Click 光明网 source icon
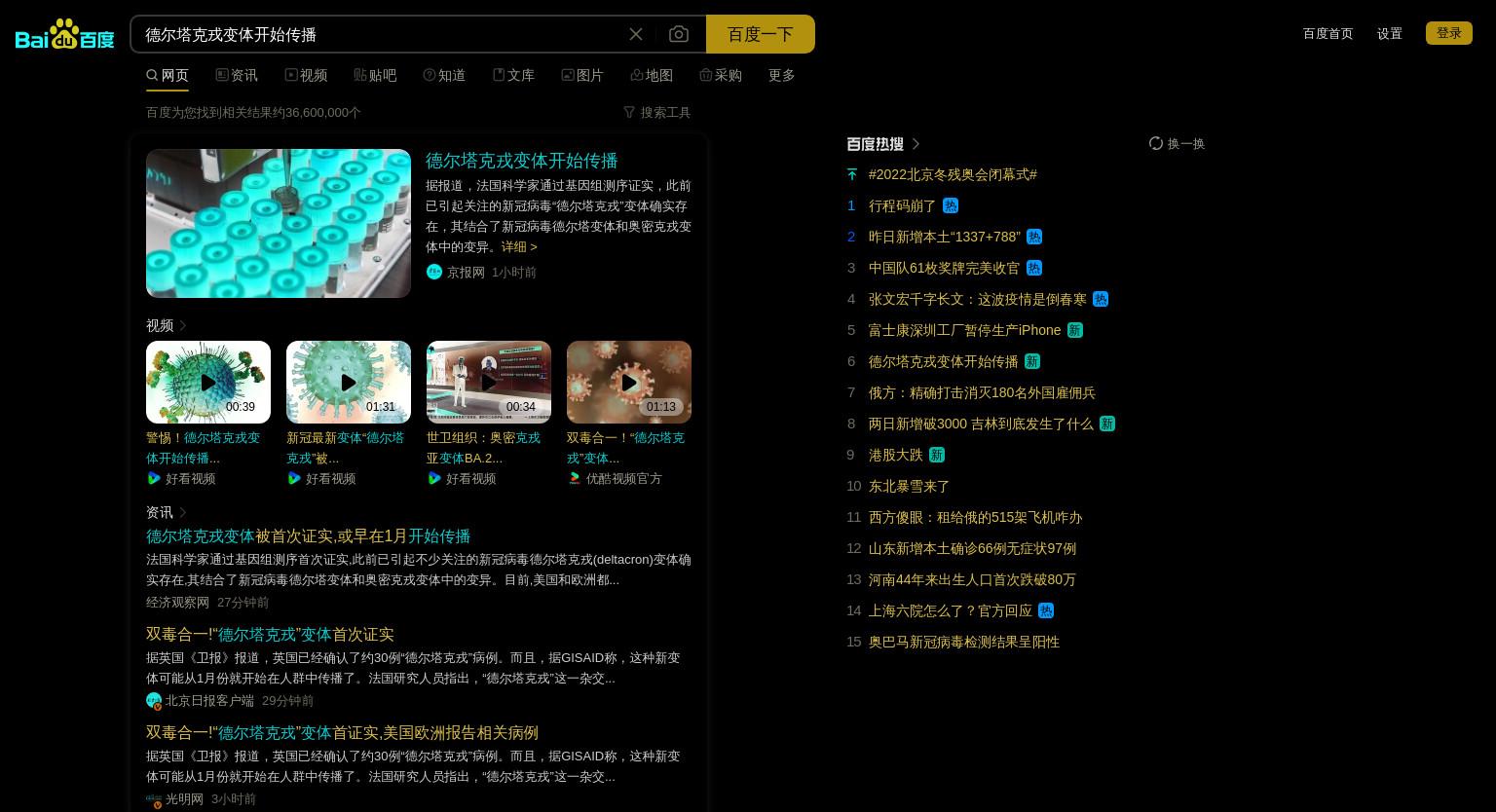 click(154, 799)
